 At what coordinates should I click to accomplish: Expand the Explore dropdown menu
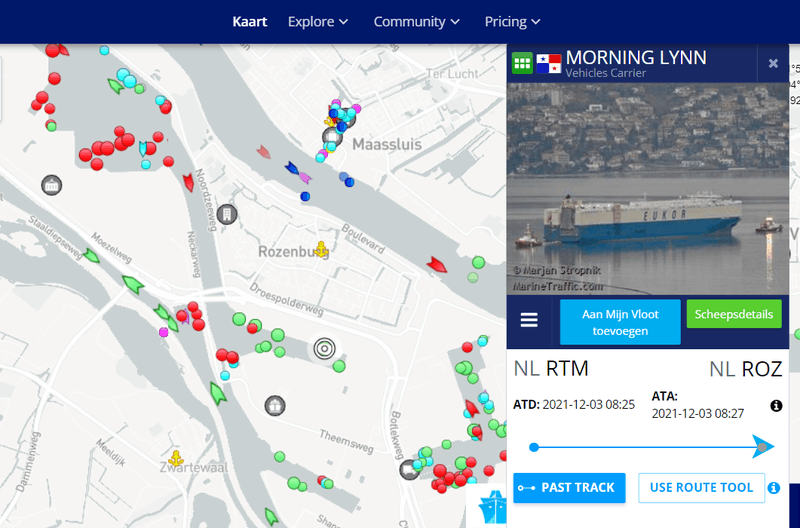(318, 22)
